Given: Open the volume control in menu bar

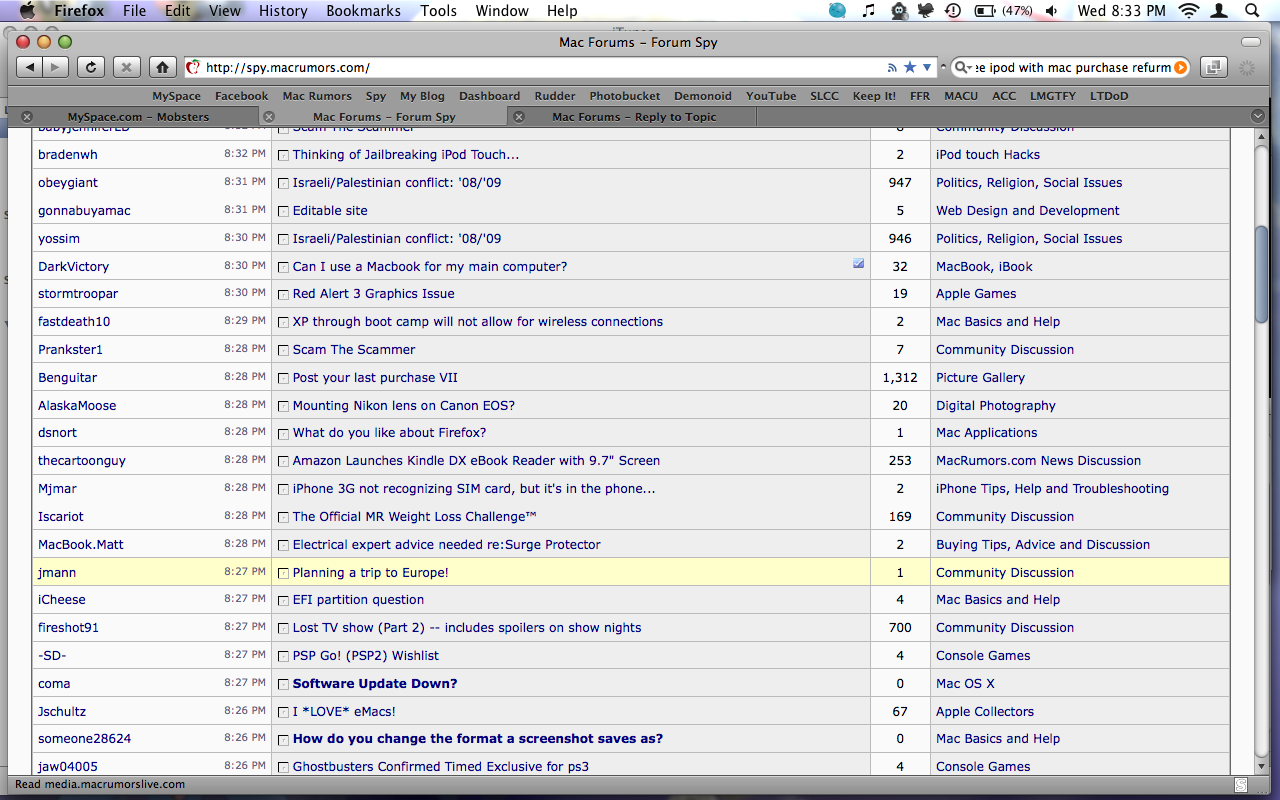Looking at the screenshot, I should 1052,11.
